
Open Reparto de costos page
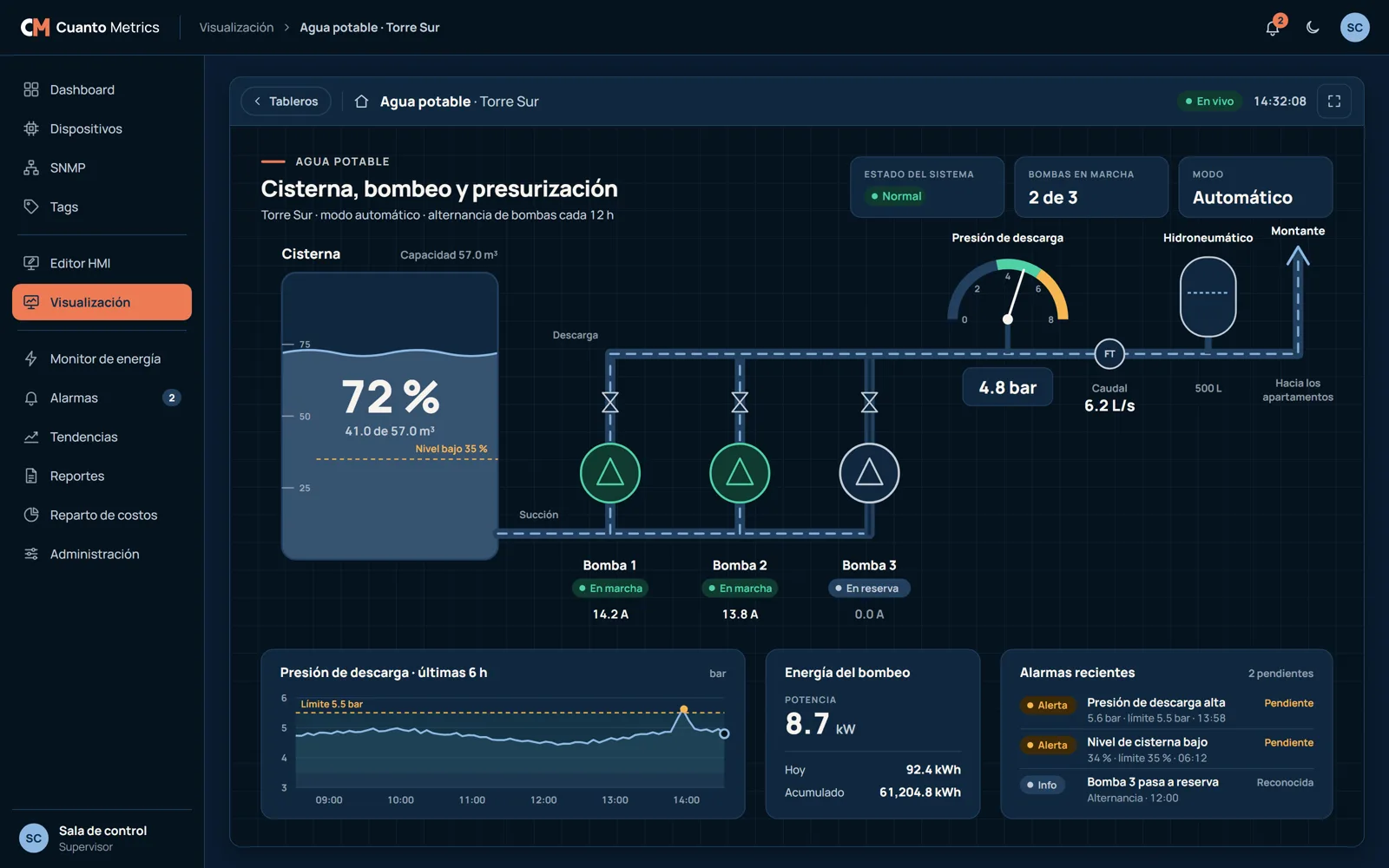click(x=102, y=515)
